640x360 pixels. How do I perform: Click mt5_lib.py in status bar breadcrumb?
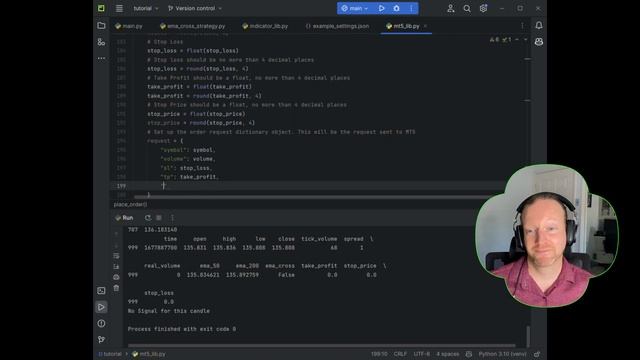click(x=149, y=354)
